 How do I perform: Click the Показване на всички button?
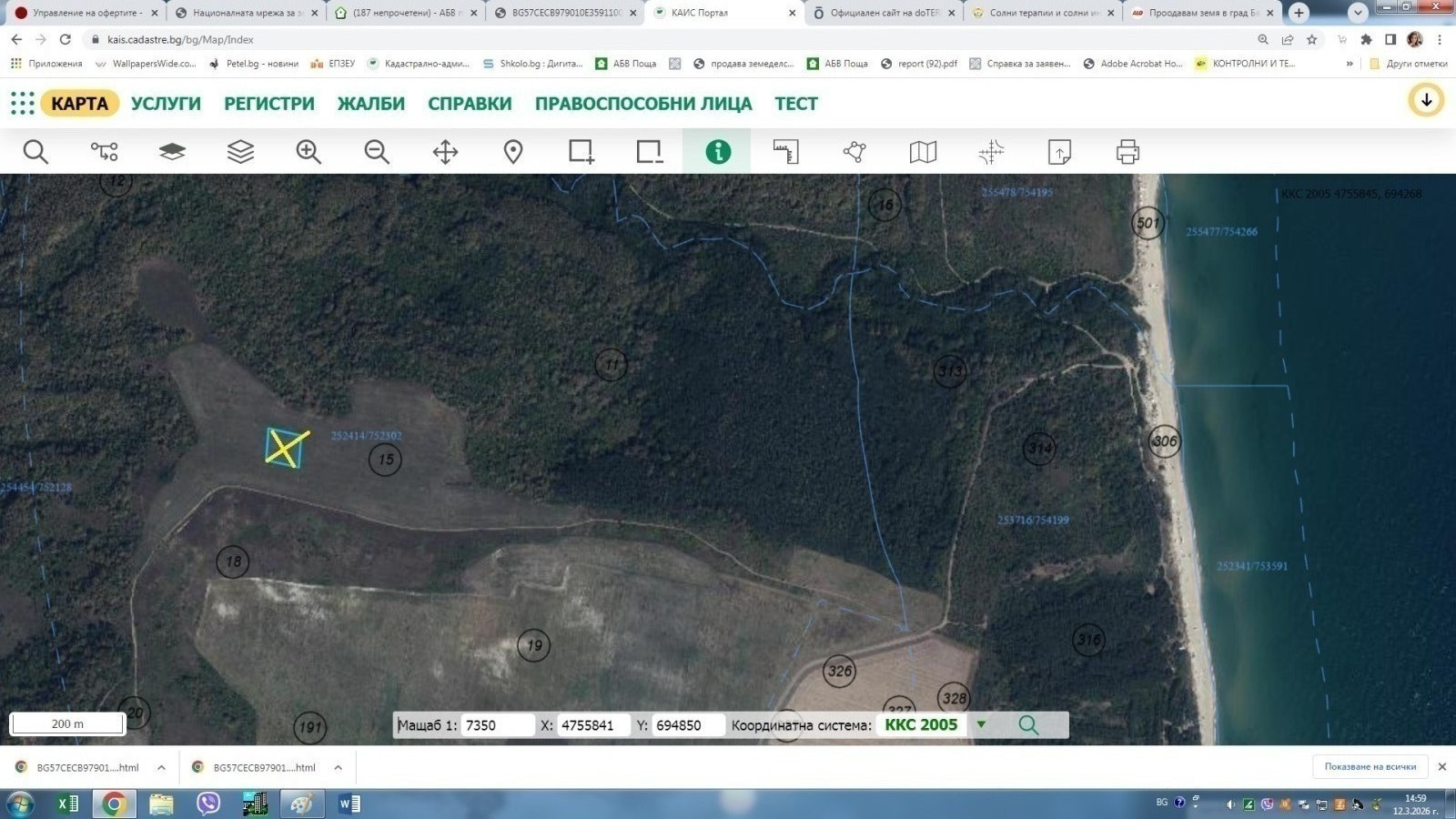point(1370,766)
